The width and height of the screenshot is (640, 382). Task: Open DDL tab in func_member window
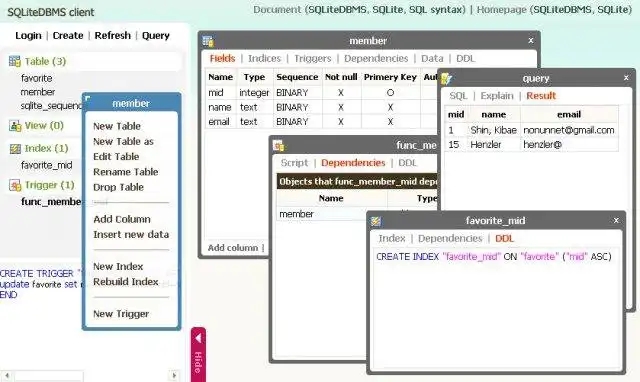(407, 163)
